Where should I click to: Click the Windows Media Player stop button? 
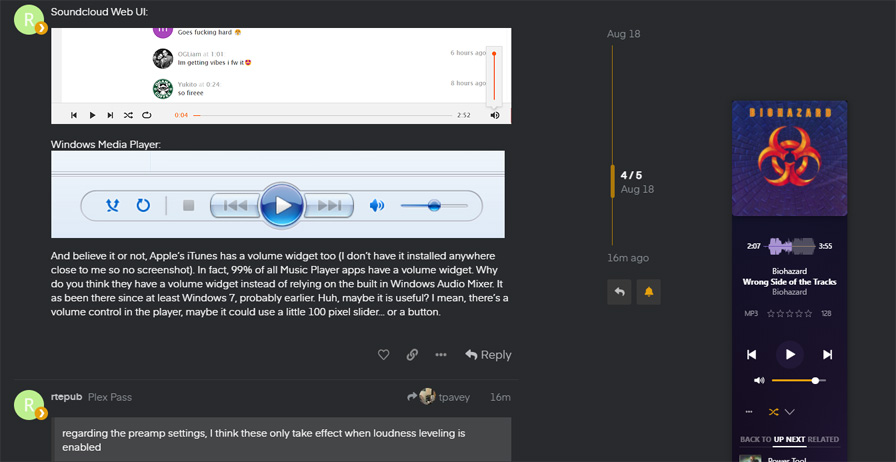[189, 205]
